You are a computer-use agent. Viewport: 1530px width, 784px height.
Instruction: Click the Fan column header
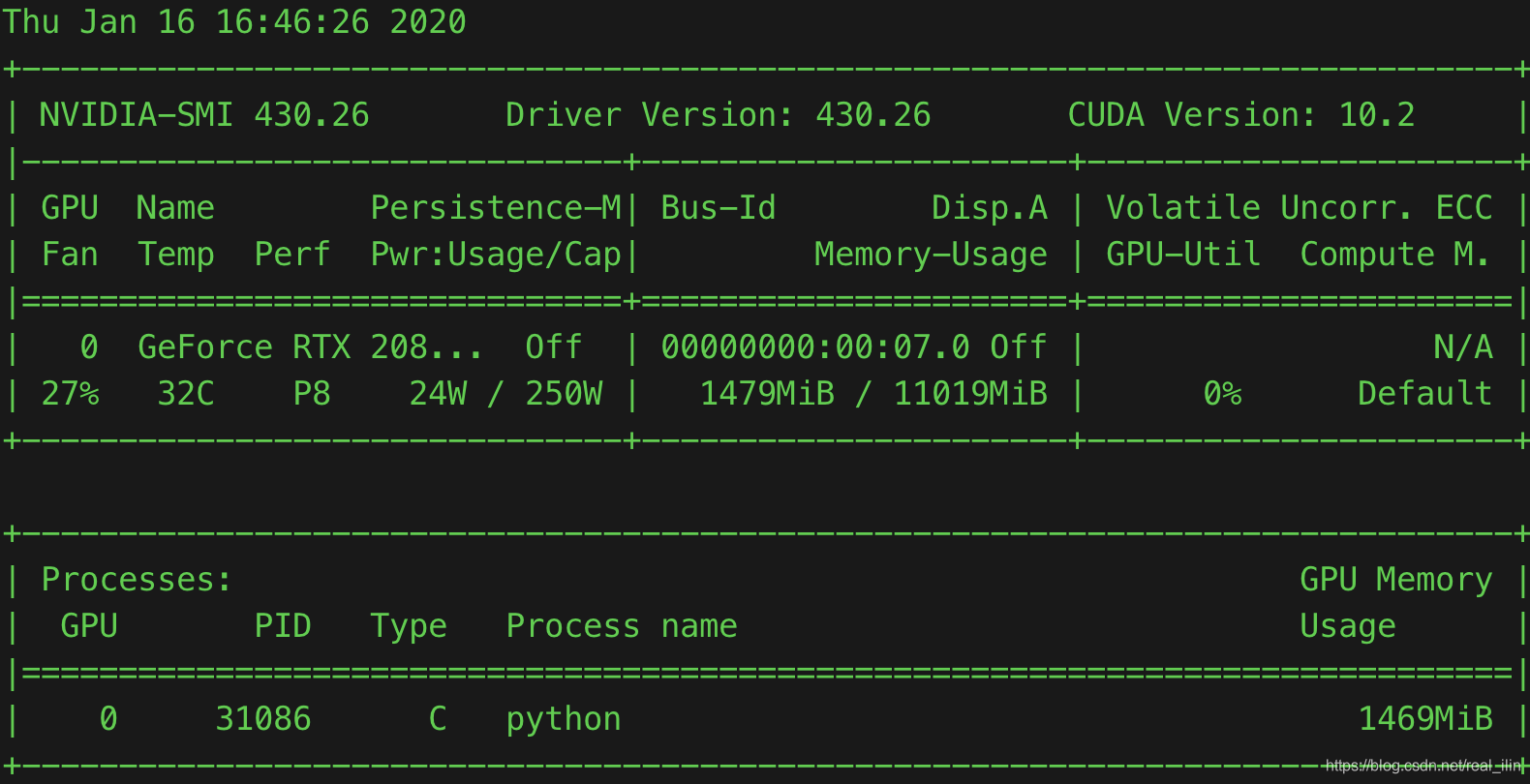pyautogui.click(x=70, y=254)
